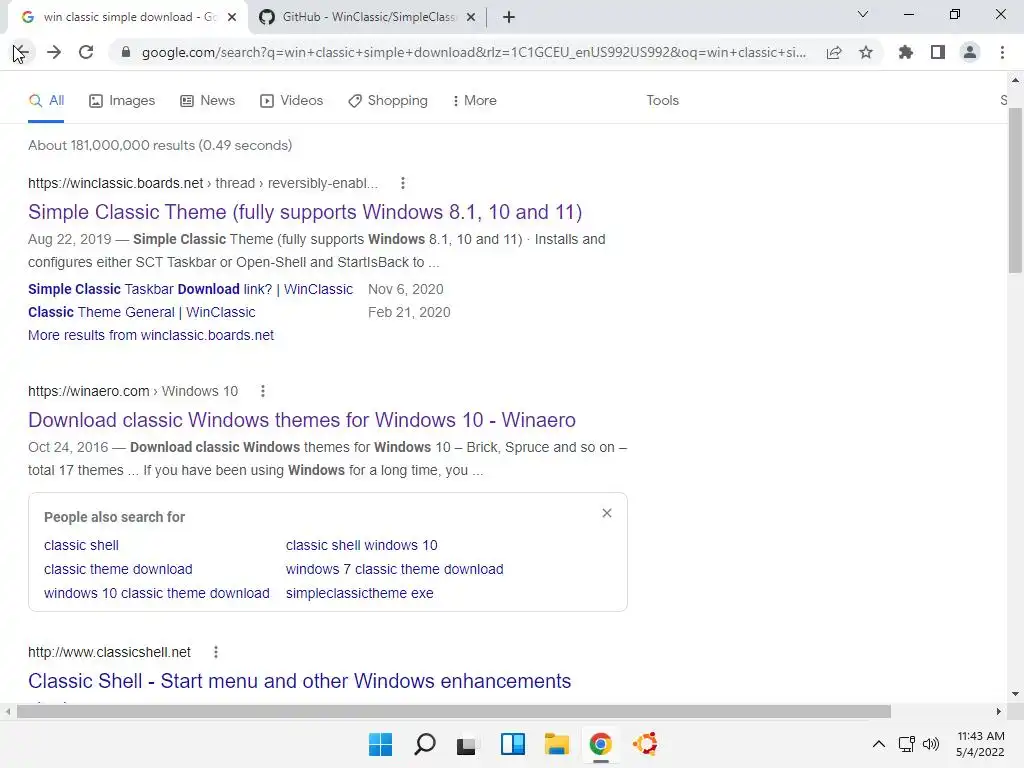The height and width of the screenshot is (768, 1024).
Task: Open the Chrome three-dot menu
Action: [x=1002, y=52]
